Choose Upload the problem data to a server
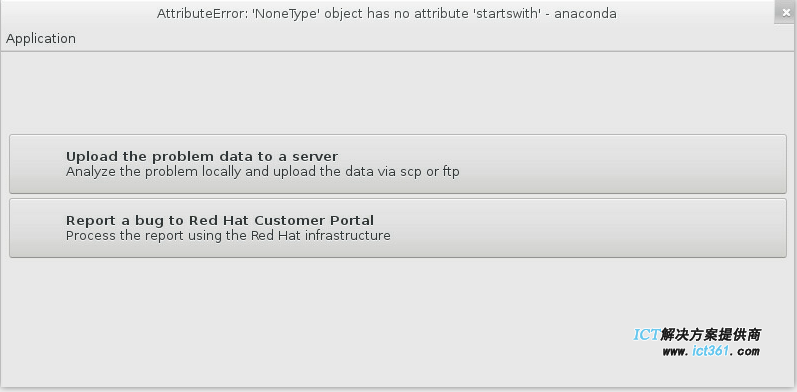The image size is (797, 392). click(x=398, y=164)
